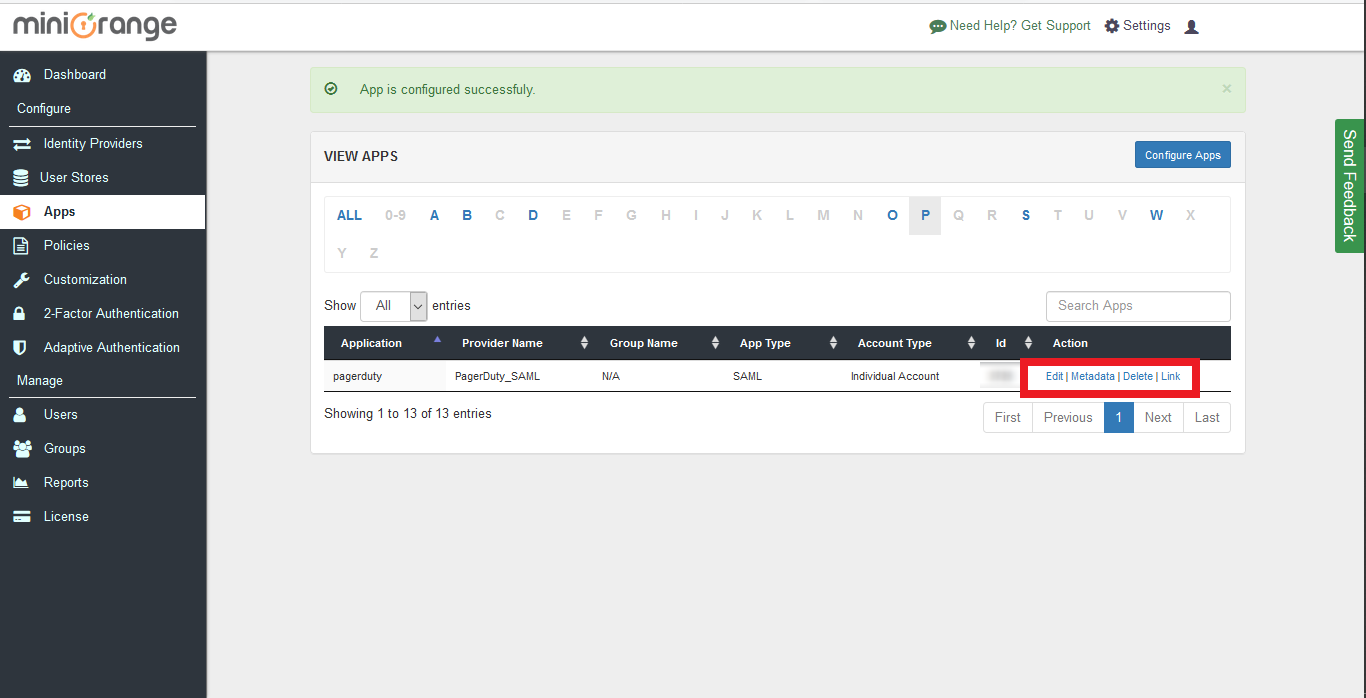Click the pagerduty application cell

click(x=385, y=376)
